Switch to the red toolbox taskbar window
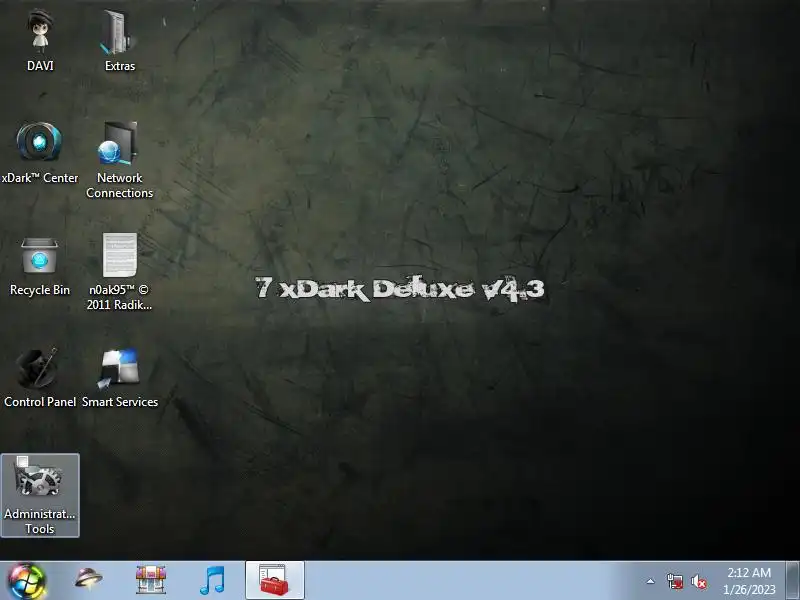800x600 pixels. [x=274, y=580]
